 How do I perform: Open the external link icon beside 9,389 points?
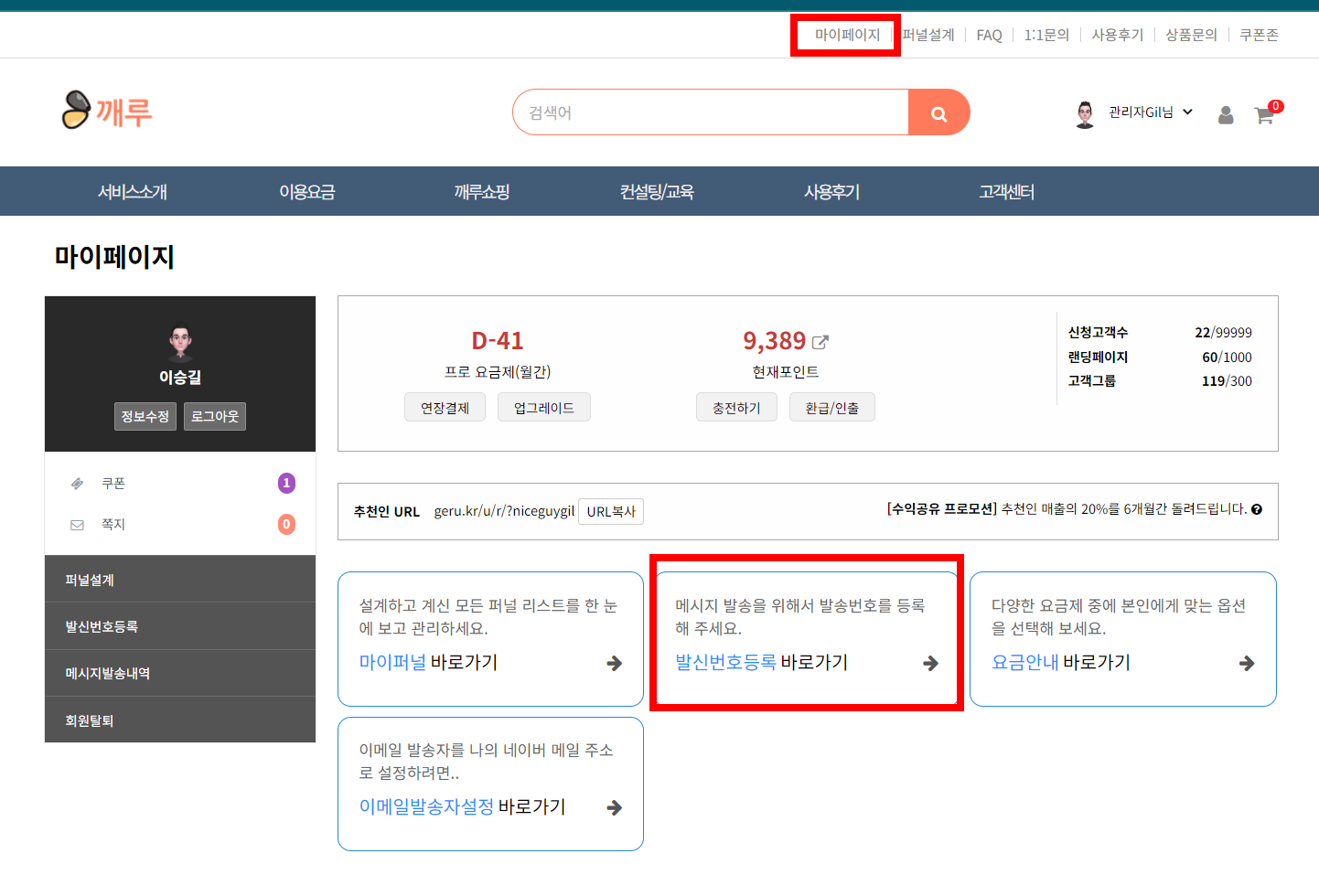click(820, 342)
